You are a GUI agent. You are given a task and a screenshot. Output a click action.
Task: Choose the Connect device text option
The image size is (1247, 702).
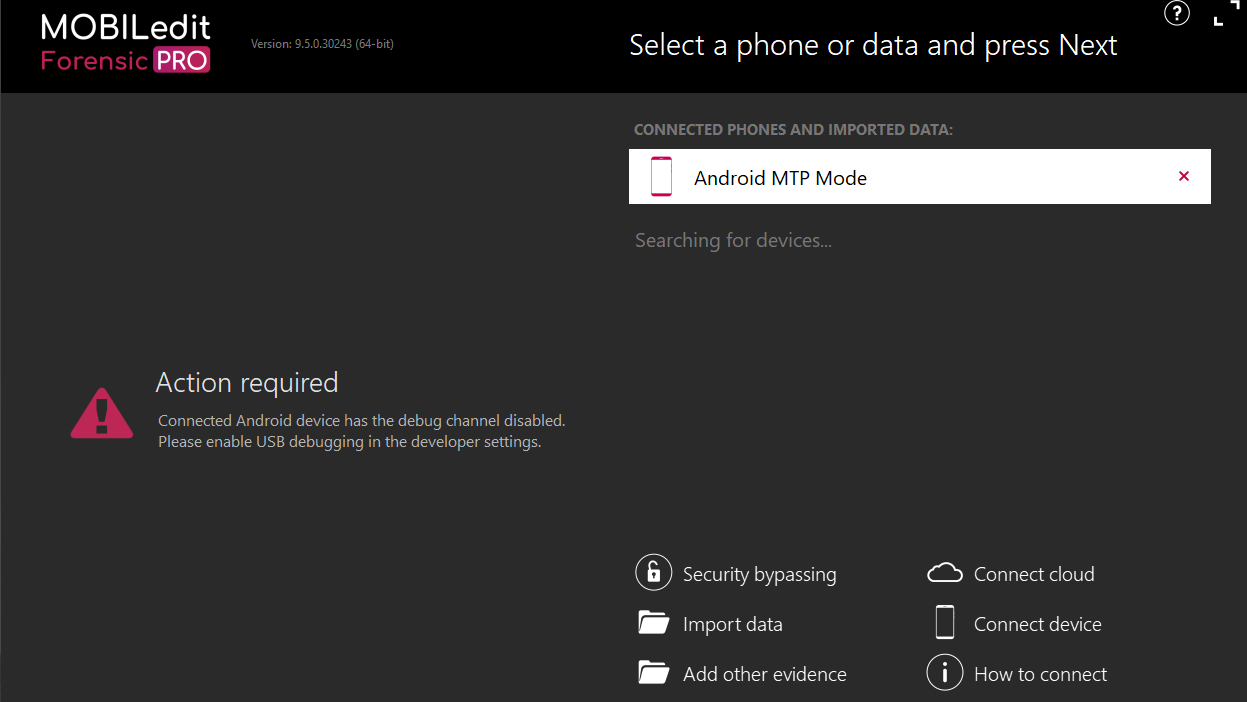[x=1038, y=624]
